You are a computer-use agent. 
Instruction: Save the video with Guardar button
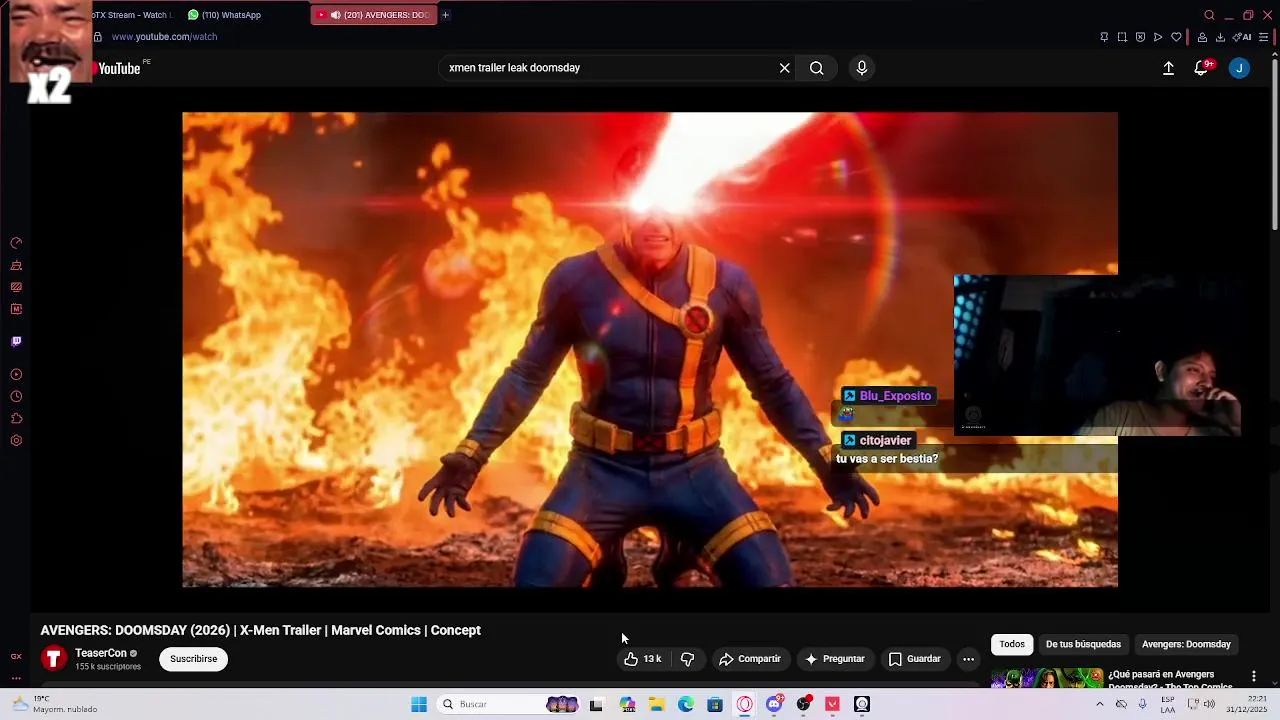915,659
